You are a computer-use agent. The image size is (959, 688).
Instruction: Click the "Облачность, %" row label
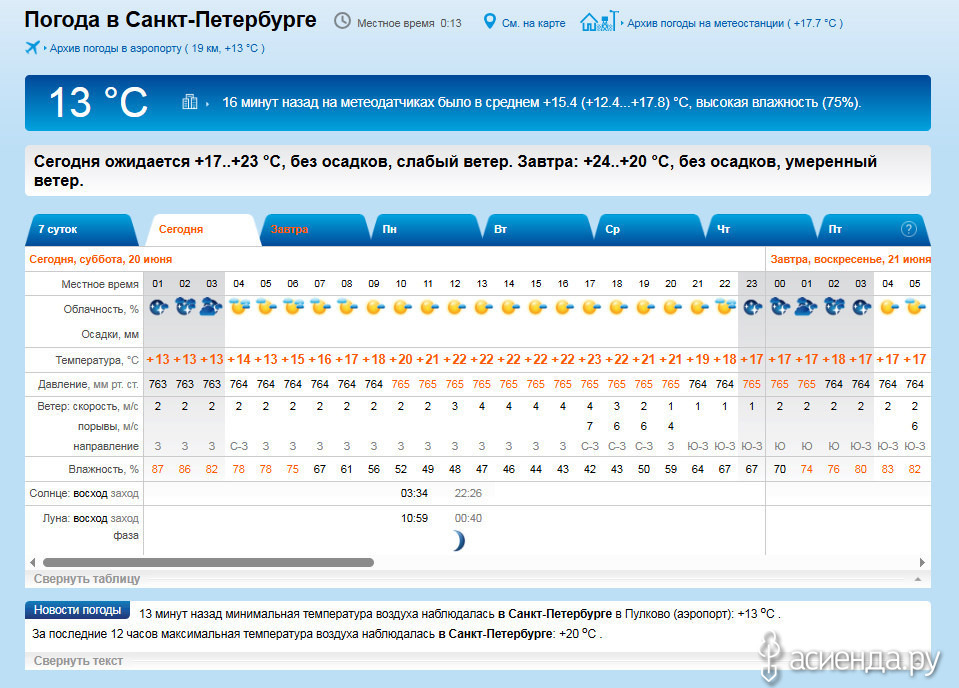point(101,309)
